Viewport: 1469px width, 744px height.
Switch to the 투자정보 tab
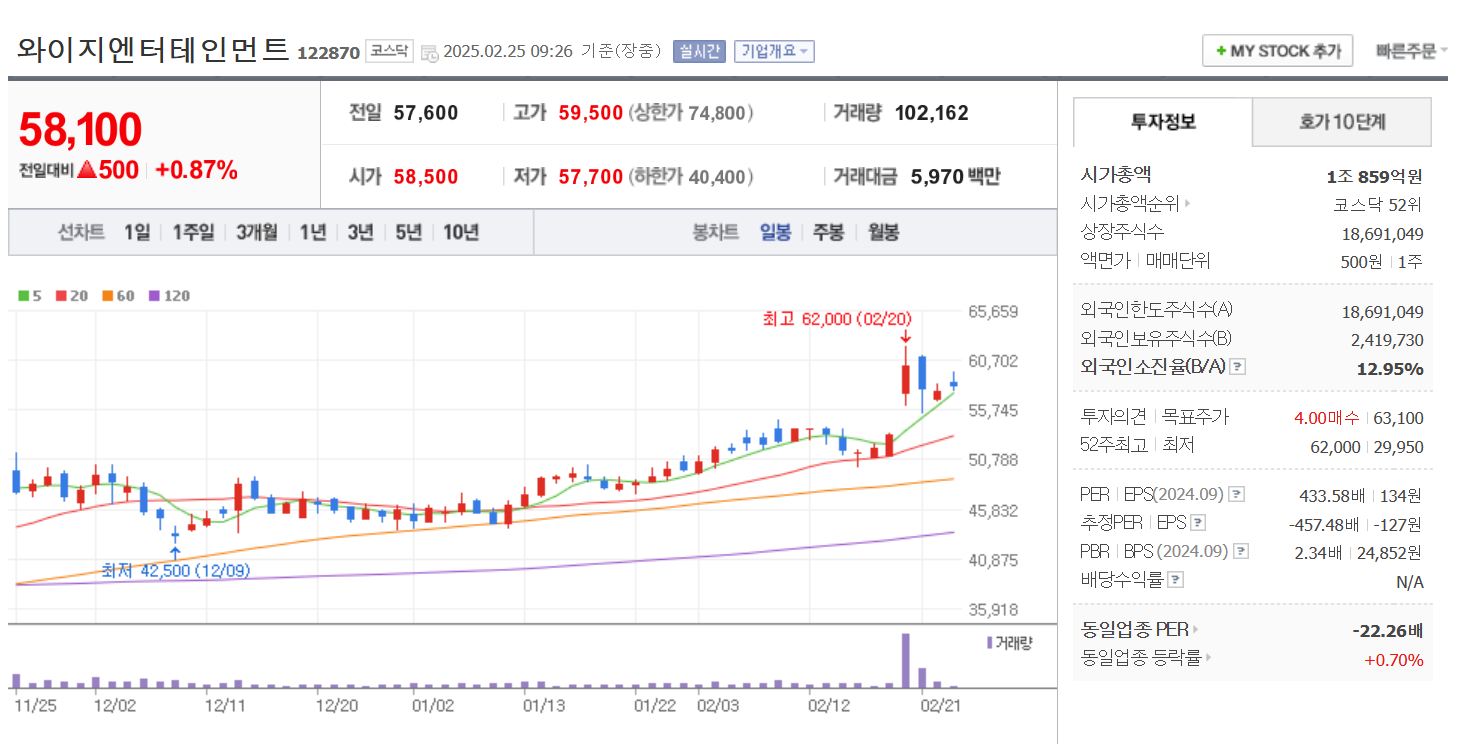pos(1163,122)
